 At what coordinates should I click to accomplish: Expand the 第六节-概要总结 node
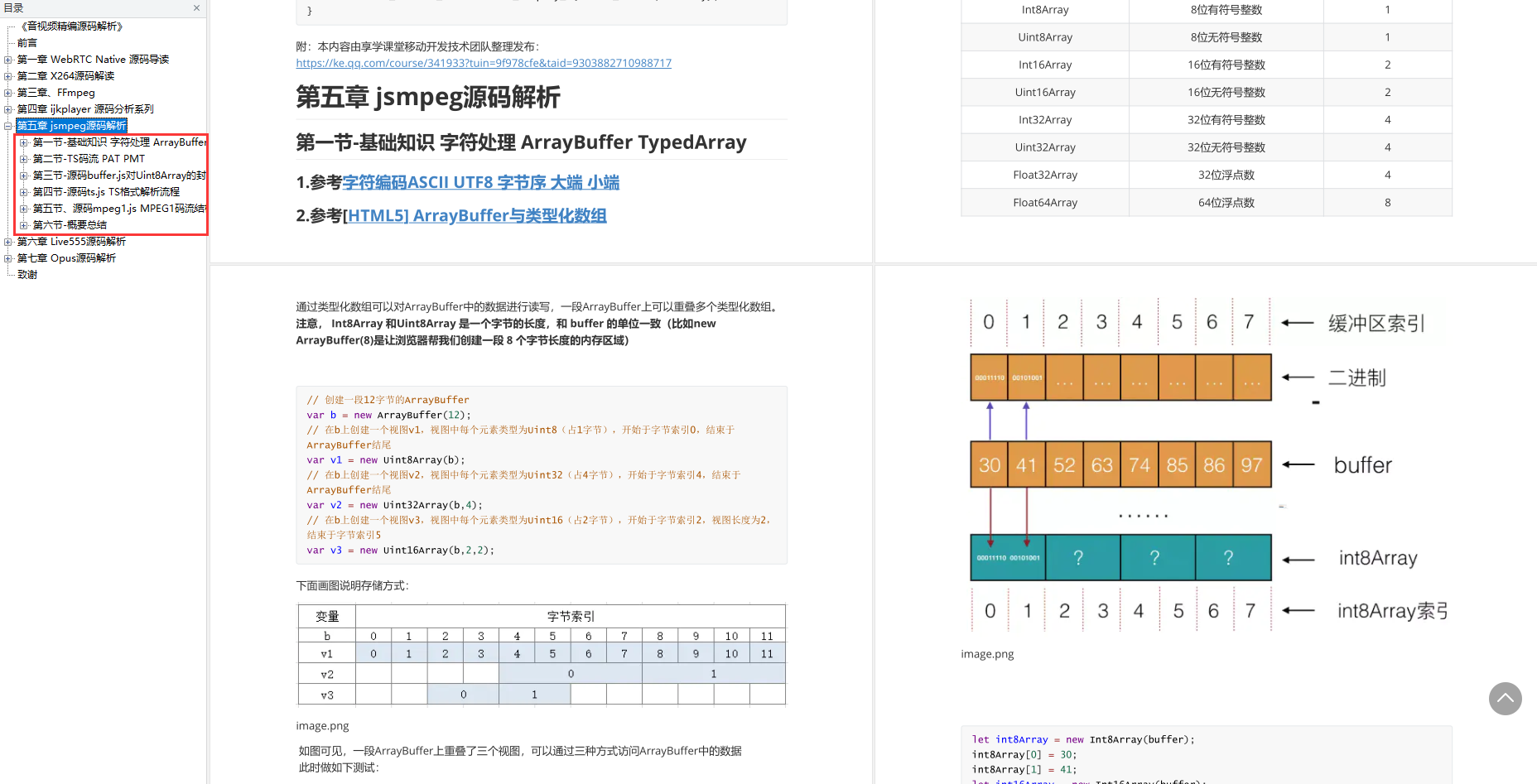[24, 225]
